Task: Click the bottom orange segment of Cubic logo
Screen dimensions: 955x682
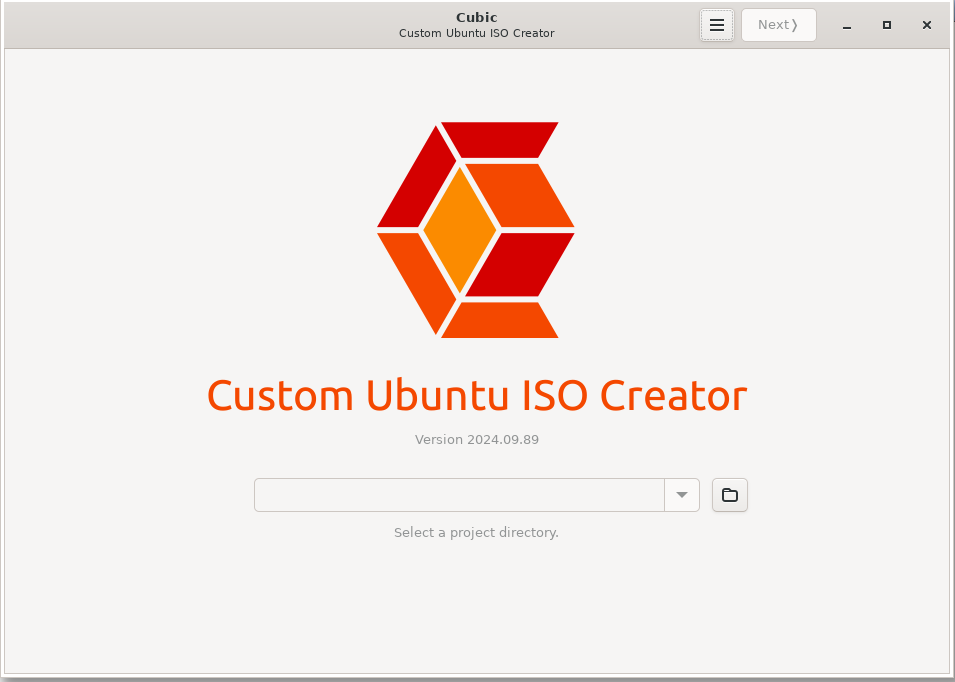Action: click(x=499, y=320)
